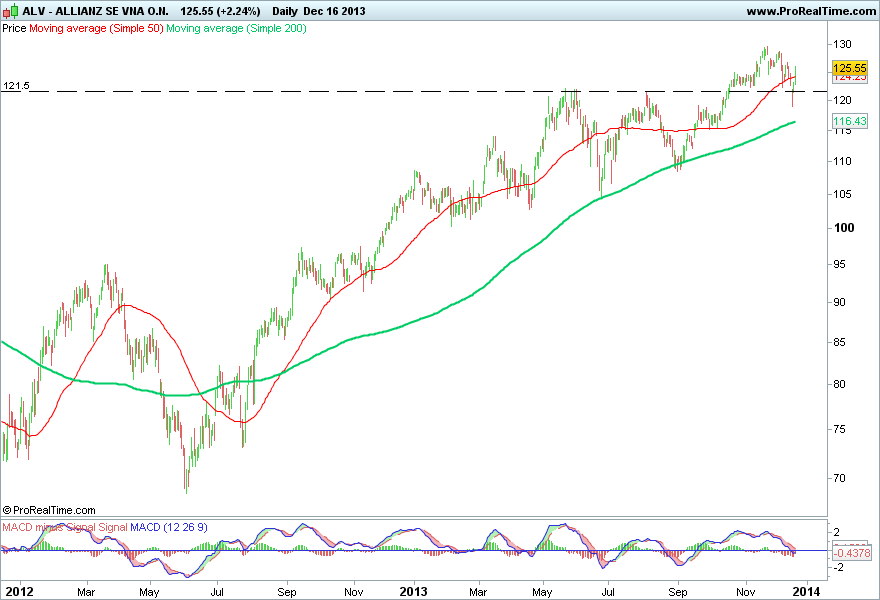The width and height of the screenshot is (880, 600).
Task: Click the Sep label between 2013 and 2014
Action: [x=677, y=592]
